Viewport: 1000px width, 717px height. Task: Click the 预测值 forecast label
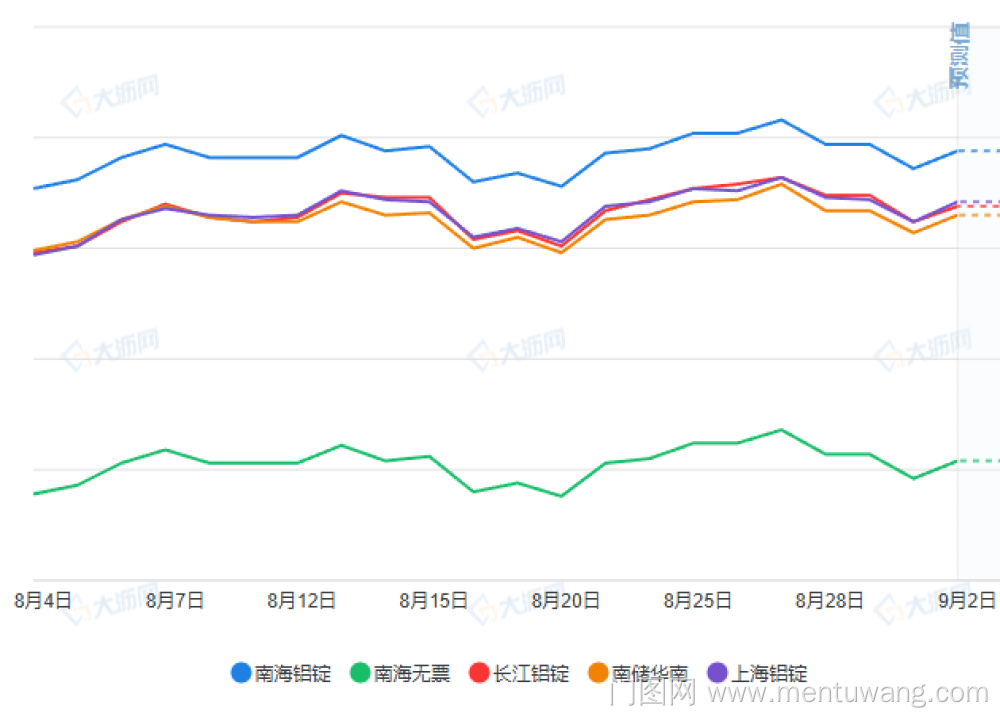click(959, 56)
